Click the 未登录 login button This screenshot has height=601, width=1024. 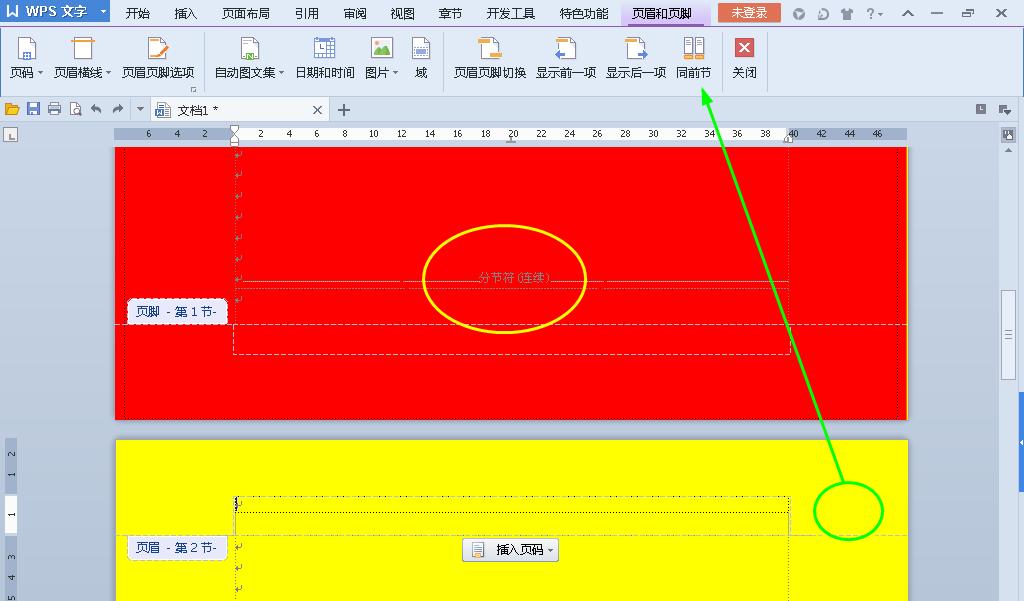tap(749, 12)
